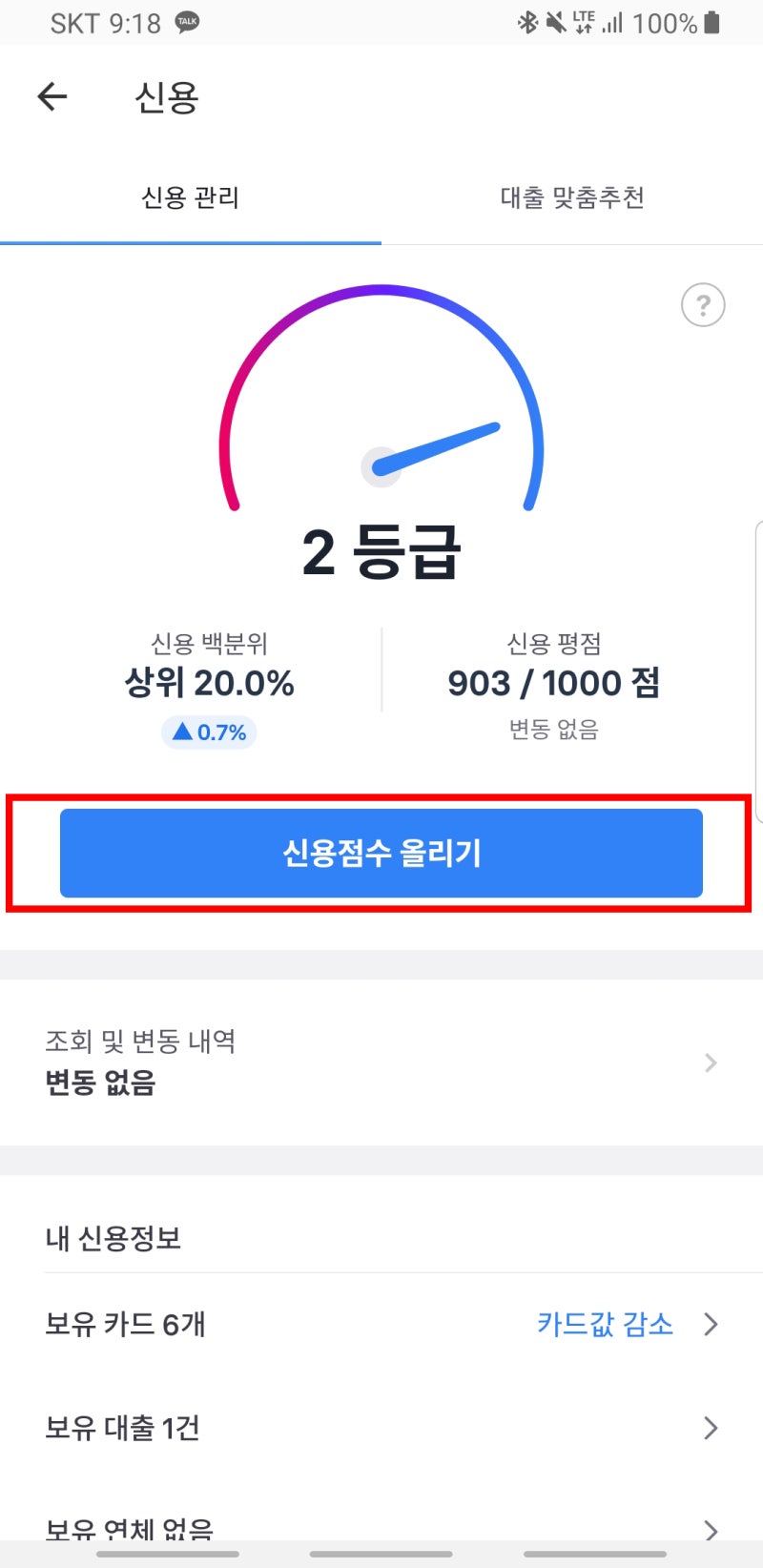Tap the LTE signal strength icon
This screenshot has height=1568, width=763.
pos(599,22)
